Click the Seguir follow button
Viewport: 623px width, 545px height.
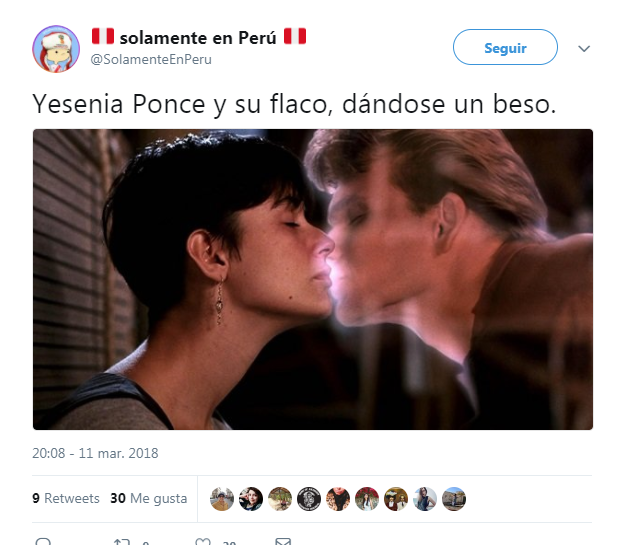505,47
